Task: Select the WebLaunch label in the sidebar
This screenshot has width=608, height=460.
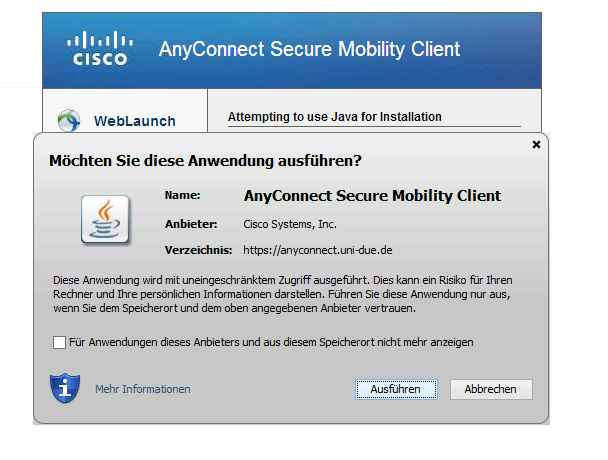Action: click(135, 121)
